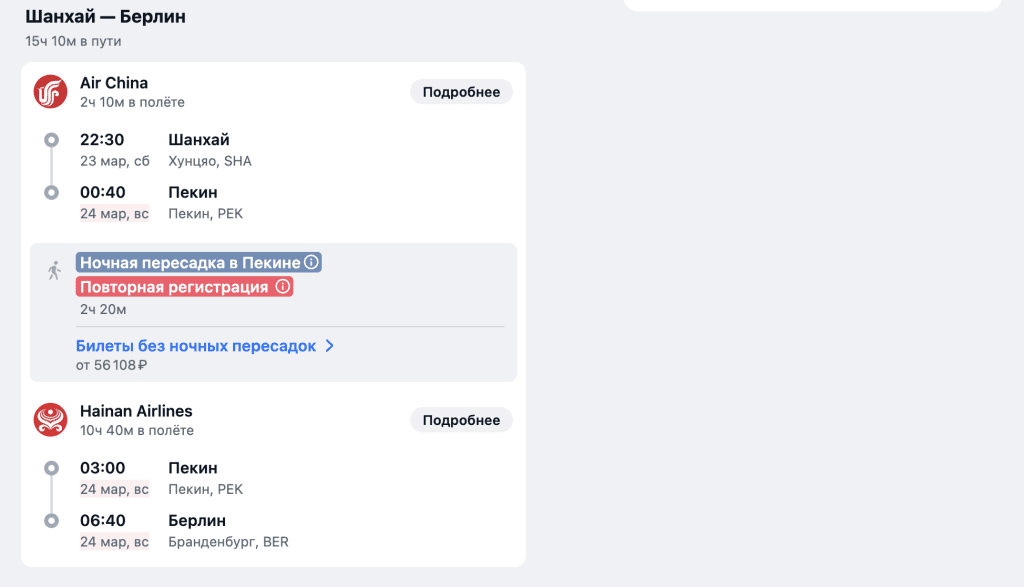The width and height of the screenshot is (1024, 587).
Task: Expand Air China flight details via "Подробнее"
Action: point(460,91)
